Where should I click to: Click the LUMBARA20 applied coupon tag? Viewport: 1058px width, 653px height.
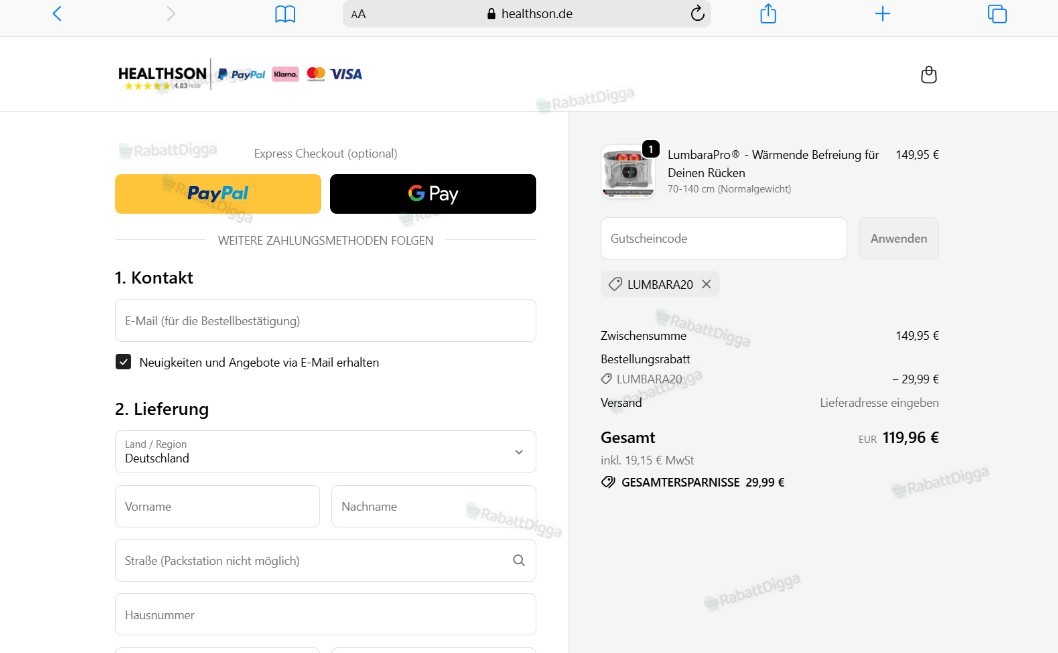[660, 284]
